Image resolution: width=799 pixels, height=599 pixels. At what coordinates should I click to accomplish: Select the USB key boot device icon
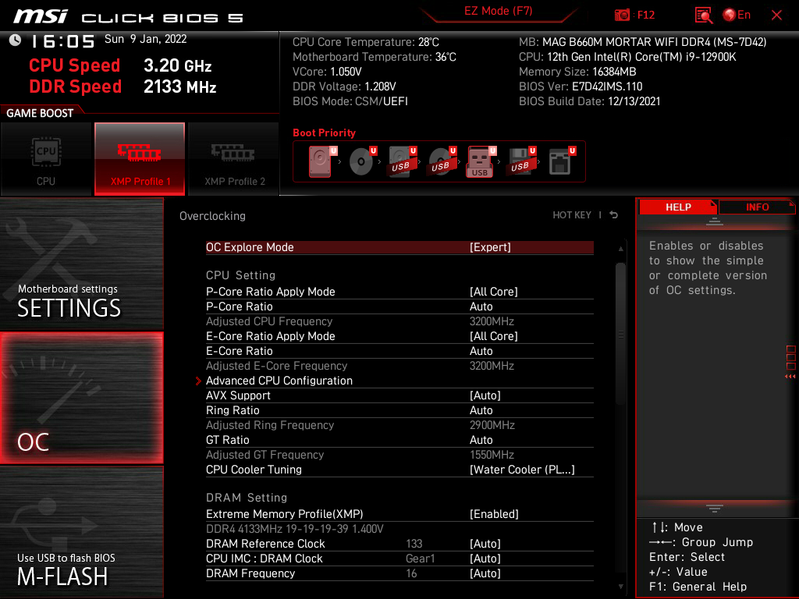(x=481, y=162)
